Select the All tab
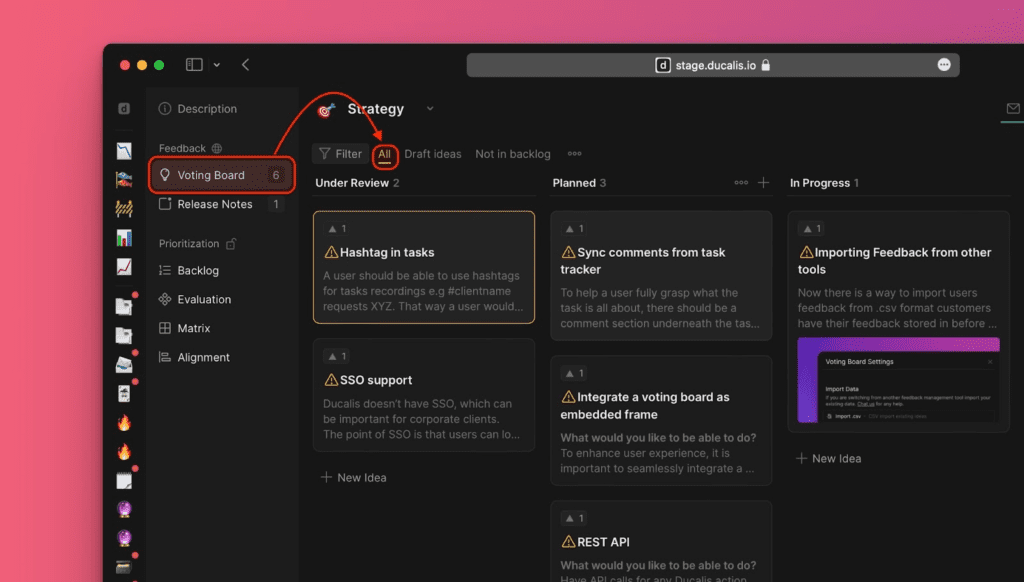Viewport: 1024px width, 582px height. click(x=384, y=154)
